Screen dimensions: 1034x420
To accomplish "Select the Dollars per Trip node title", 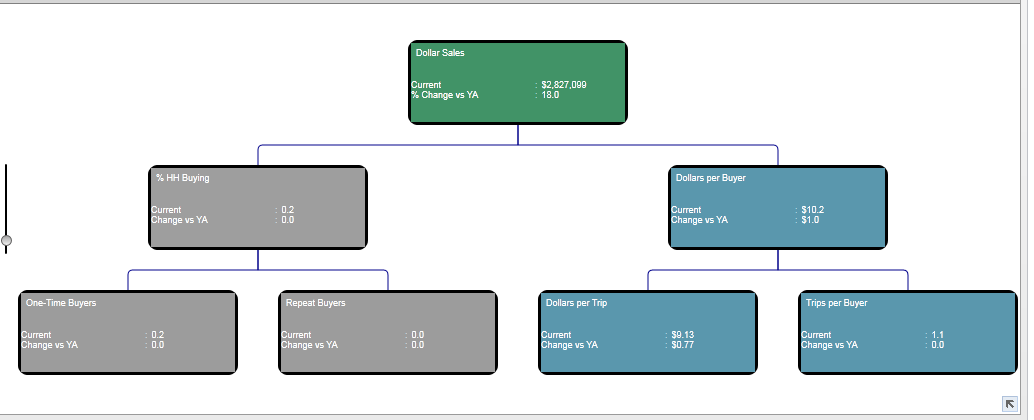I will [x=576, y=303].
